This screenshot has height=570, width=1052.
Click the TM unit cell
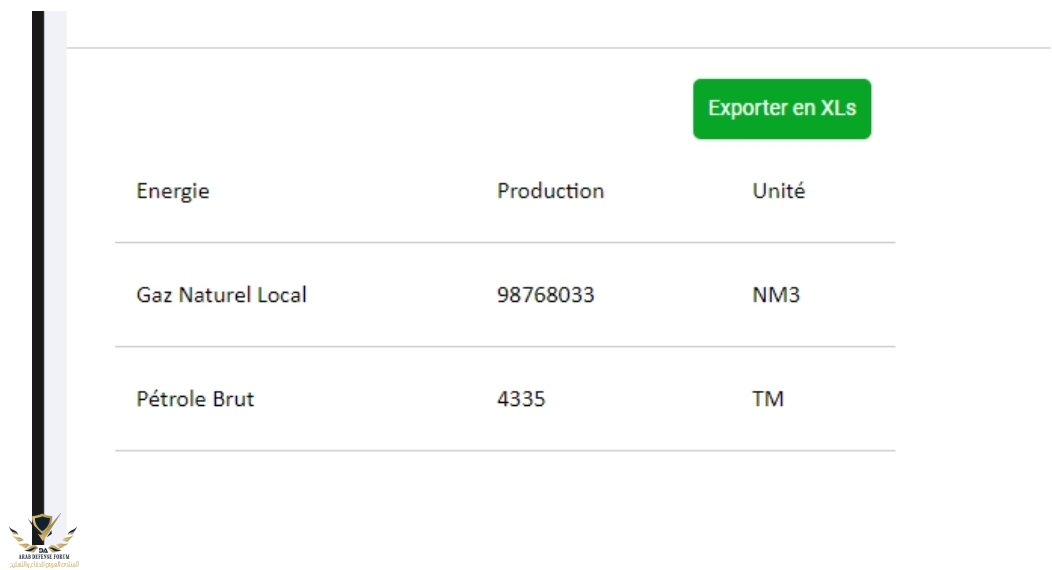pyautogui.click(x=768, y=398)
